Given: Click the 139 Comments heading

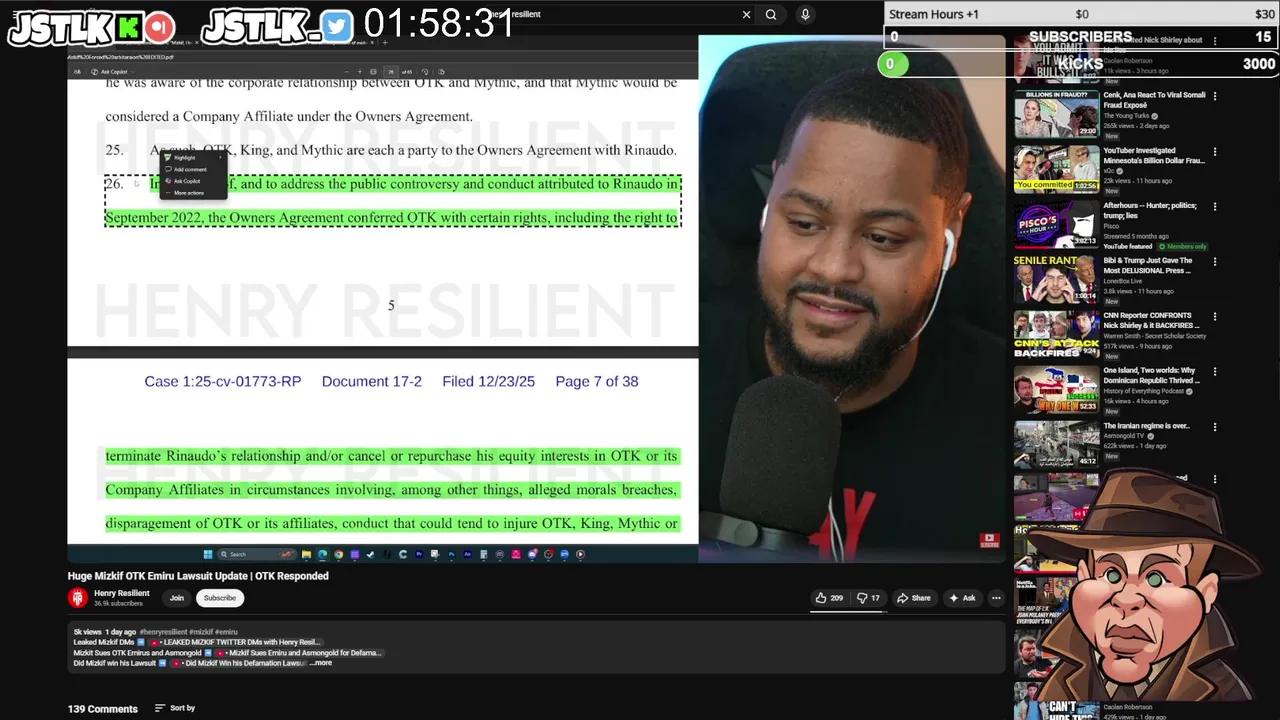Looking at the screenshot, I should point(103,709).
